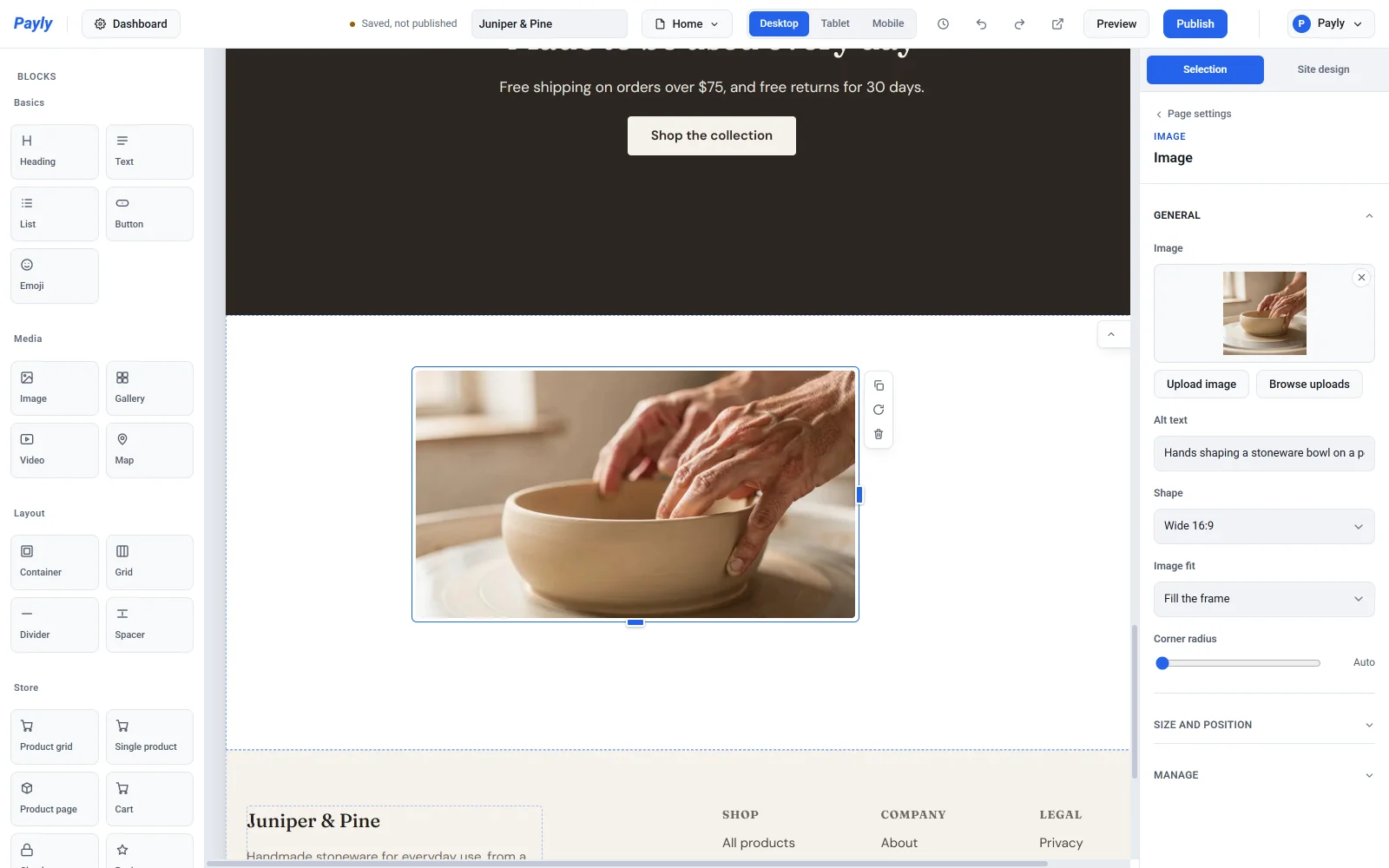The height and width of the screenshot is (868, 1389).
Task: Open the Payly account dropdown
Action: pyautogui.click(x=1331, y=23)
